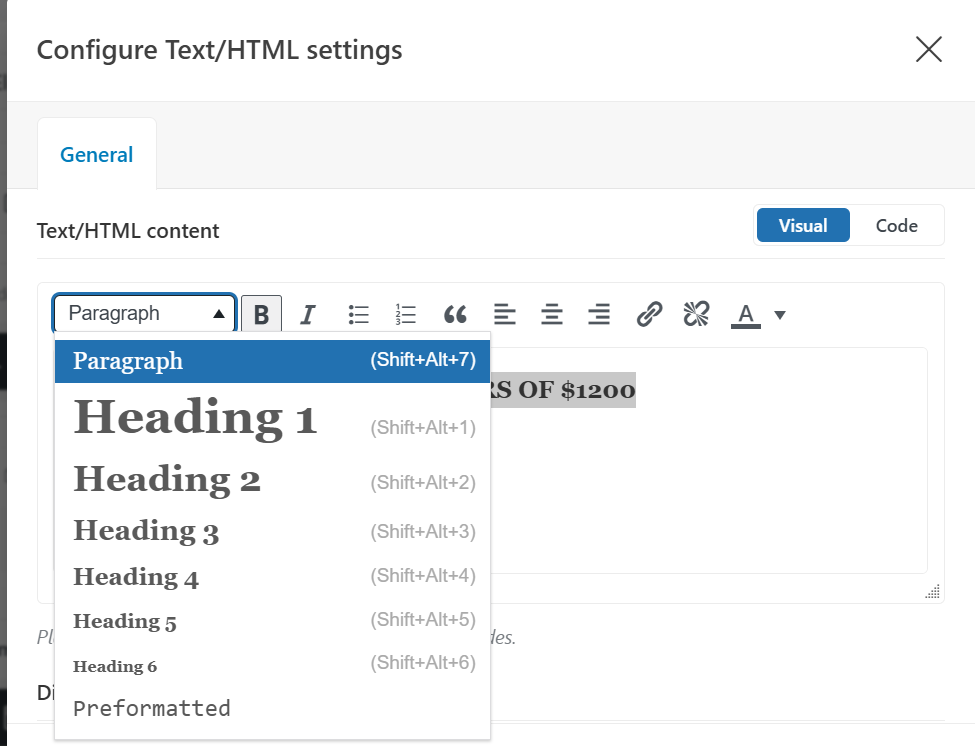
Task: Toggle bold formatting button
Action: click(x=261, y=315)
